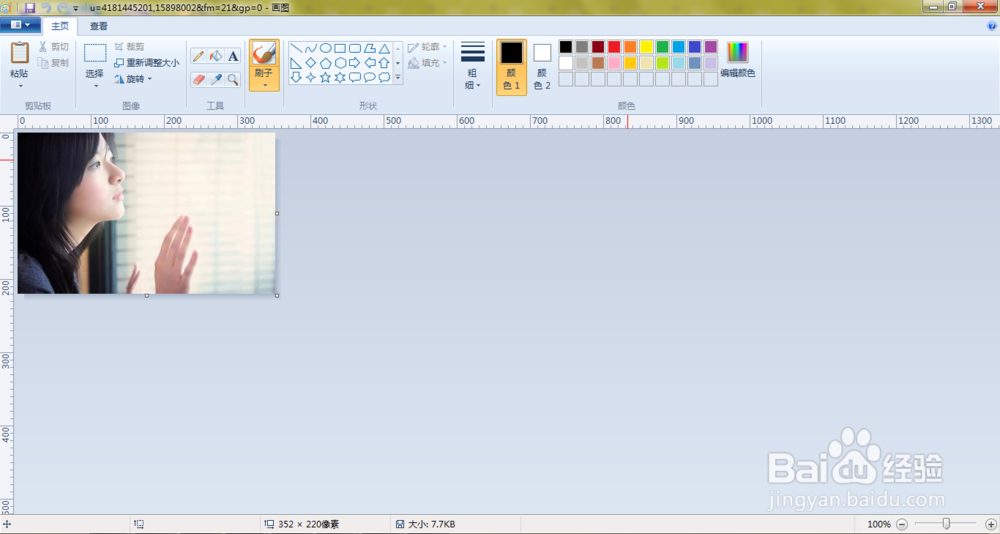Choose the hexagon shape
Viewport: 1000px width, 534px height.
tap(340, 63)
